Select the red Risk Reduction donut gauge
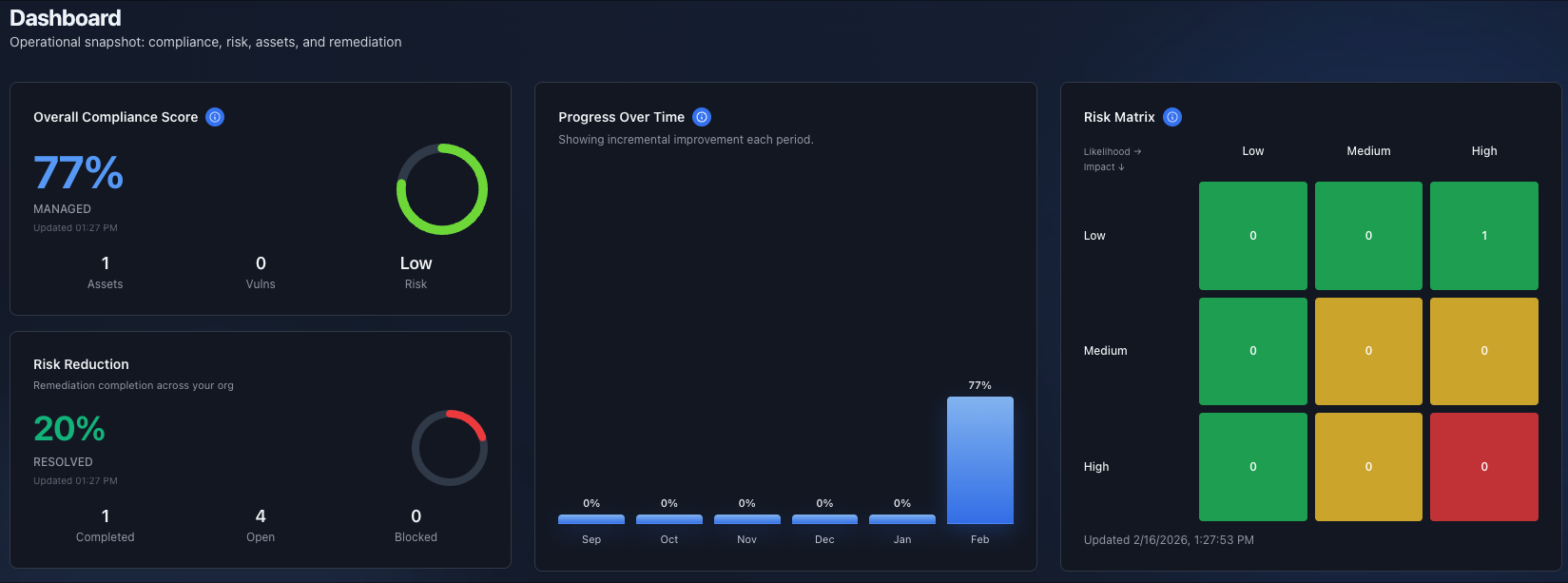This screenshot has width=1568, height=583. point(450,448)
